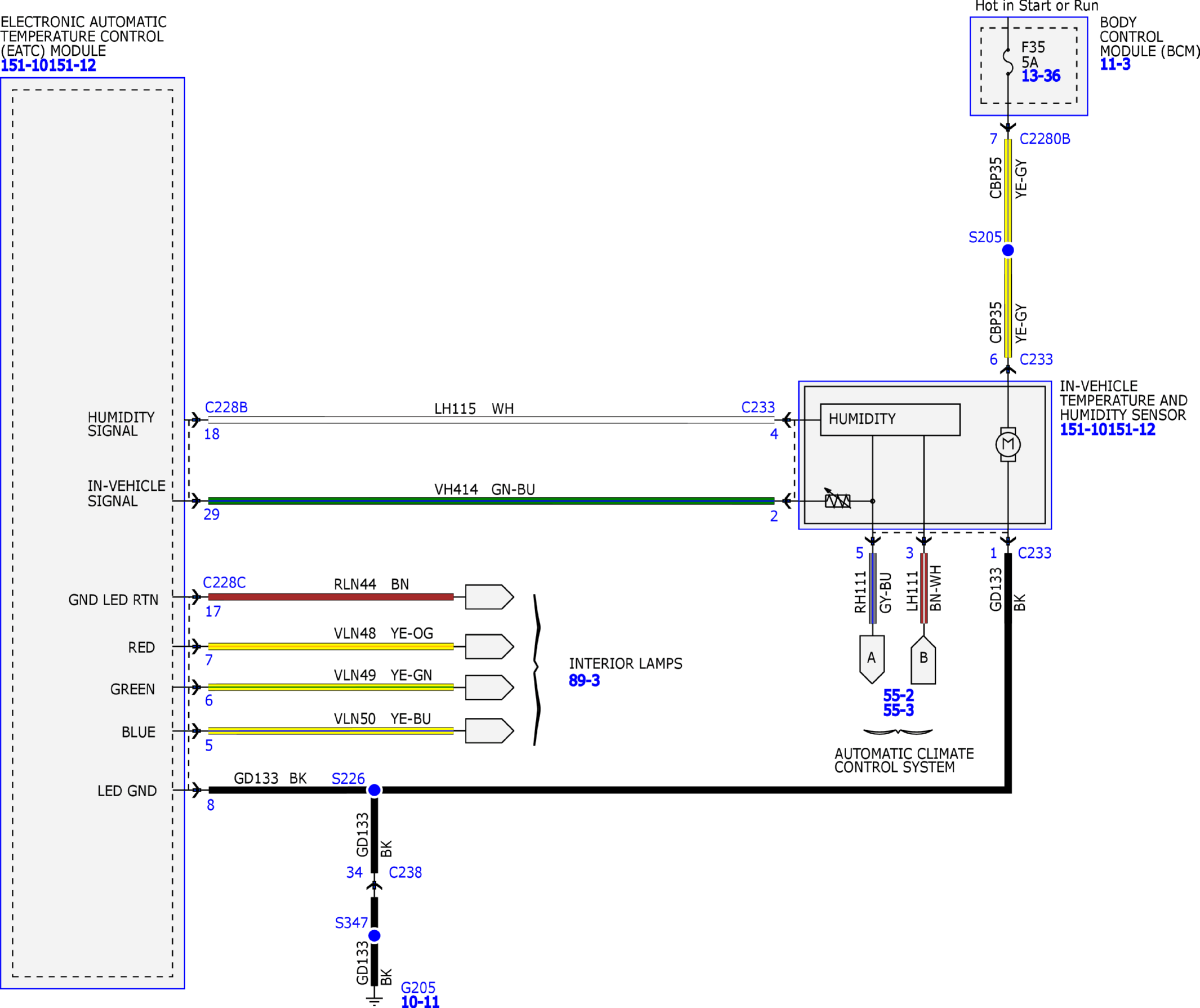1200x1008 pixels.
Task: Click the off-page connector labeled B
Action: click(x=923, y=659)
